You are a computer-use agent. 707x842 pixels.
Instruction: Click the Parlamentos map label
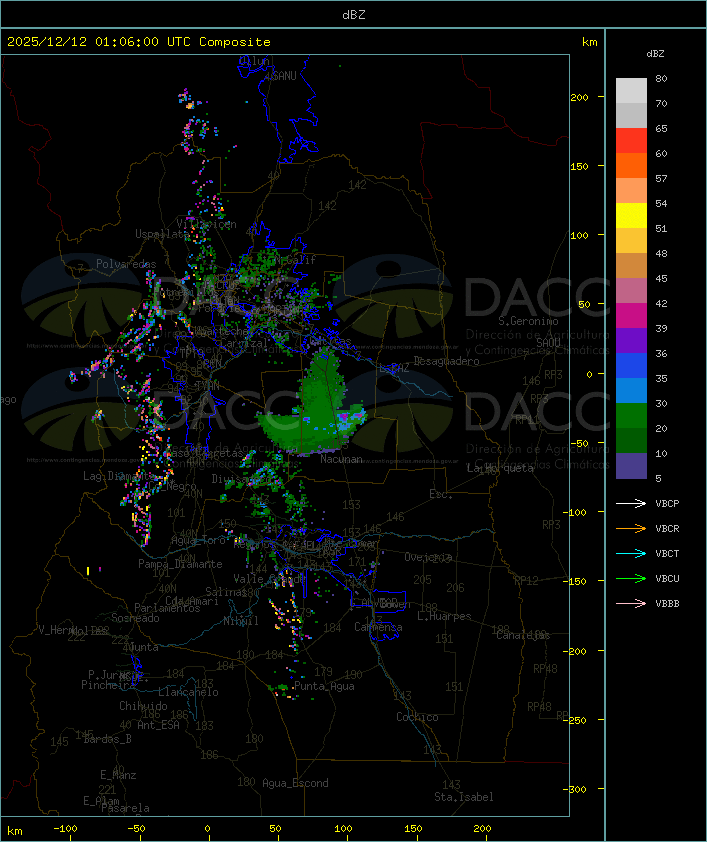(x=167, y=608)
